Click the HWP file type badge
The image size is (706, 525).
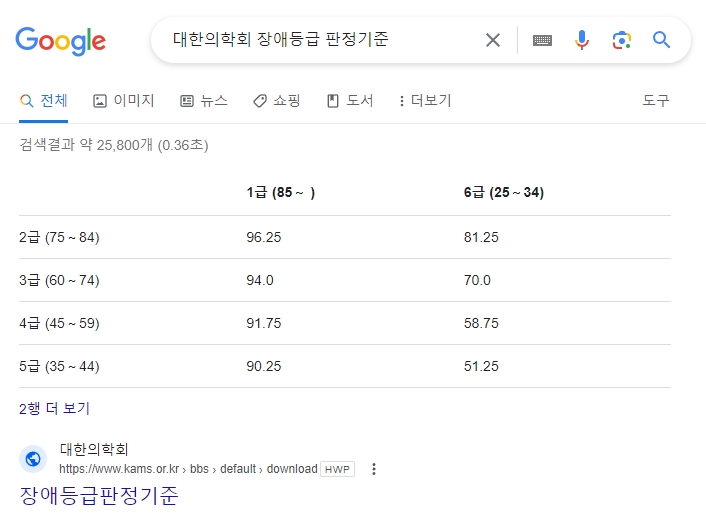coord(337,469)
